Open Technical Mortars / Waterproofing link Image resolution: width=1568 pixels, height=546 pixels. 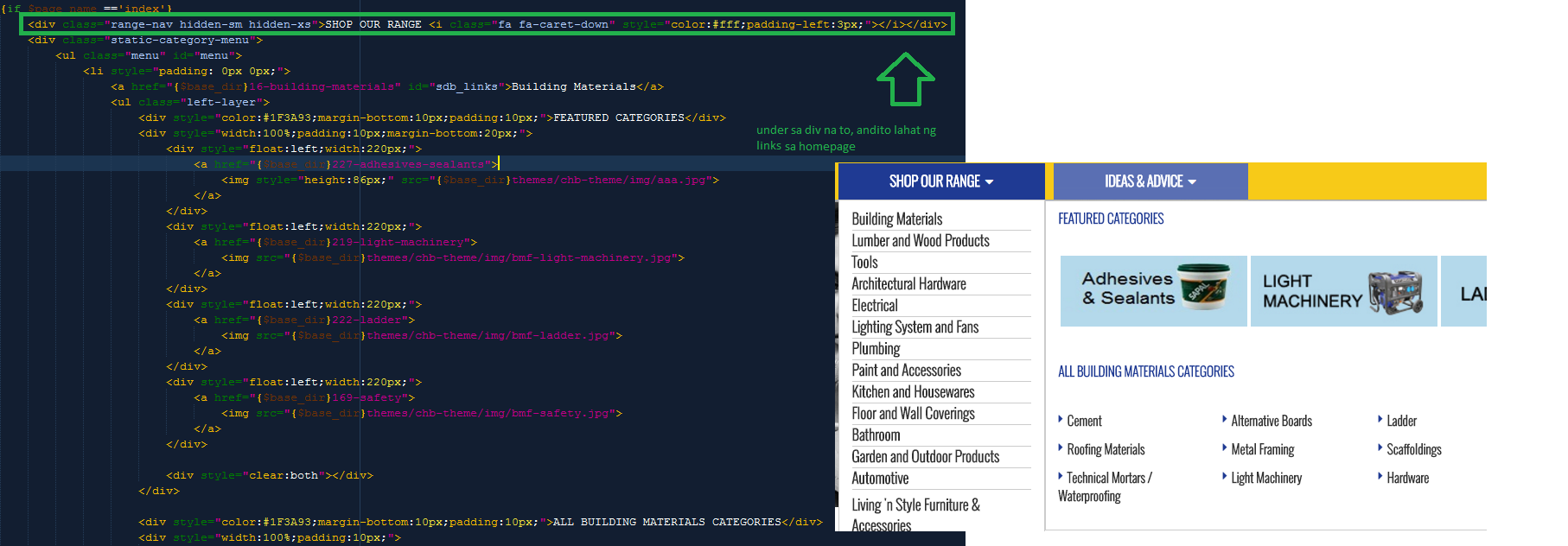pyautogui.click(x=1105, y=487)
